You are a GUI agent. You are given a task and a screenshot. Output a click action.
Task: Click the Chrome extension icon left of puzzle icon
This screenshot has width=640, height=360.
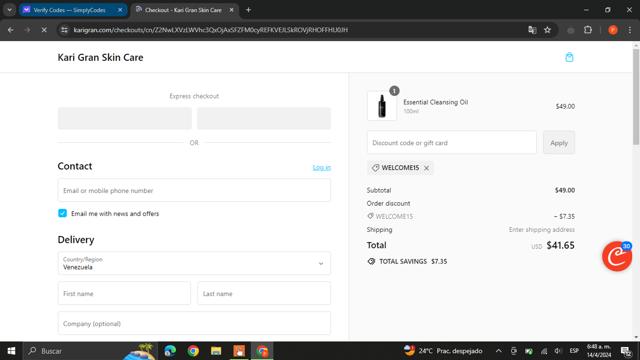coord(571,30)
